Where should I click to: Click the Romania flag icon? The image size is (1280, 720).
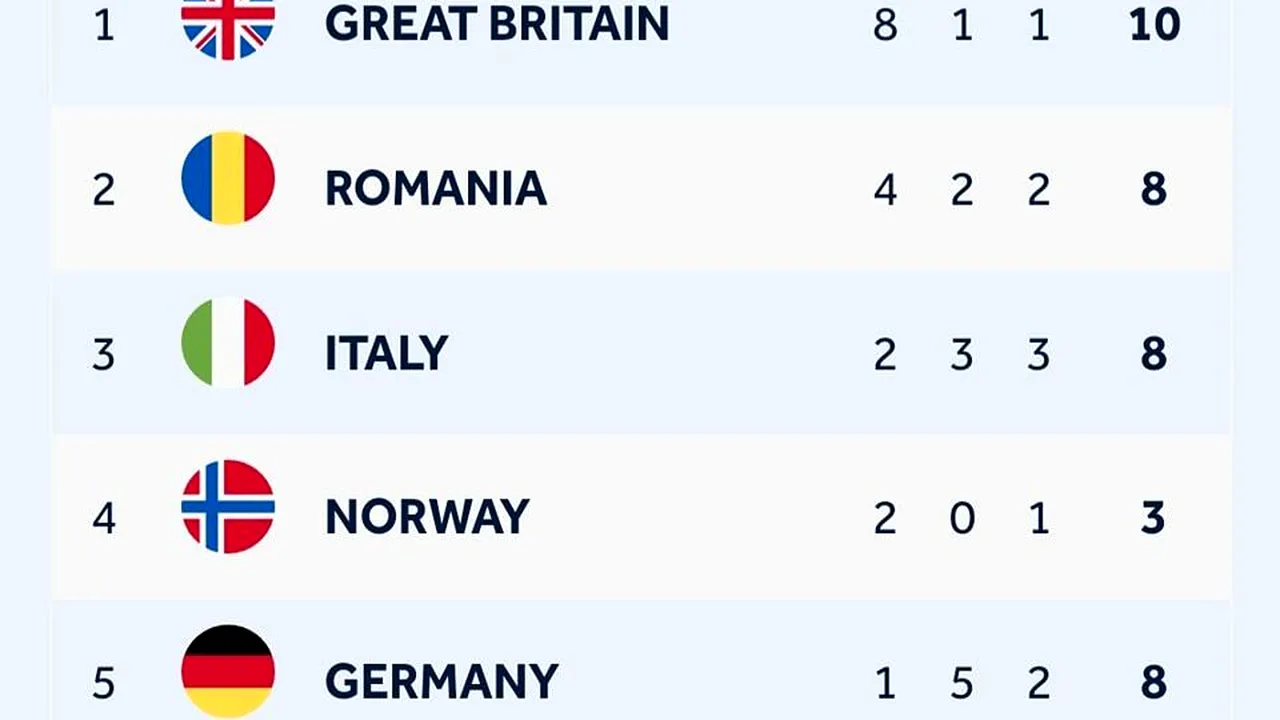[228, 178]
